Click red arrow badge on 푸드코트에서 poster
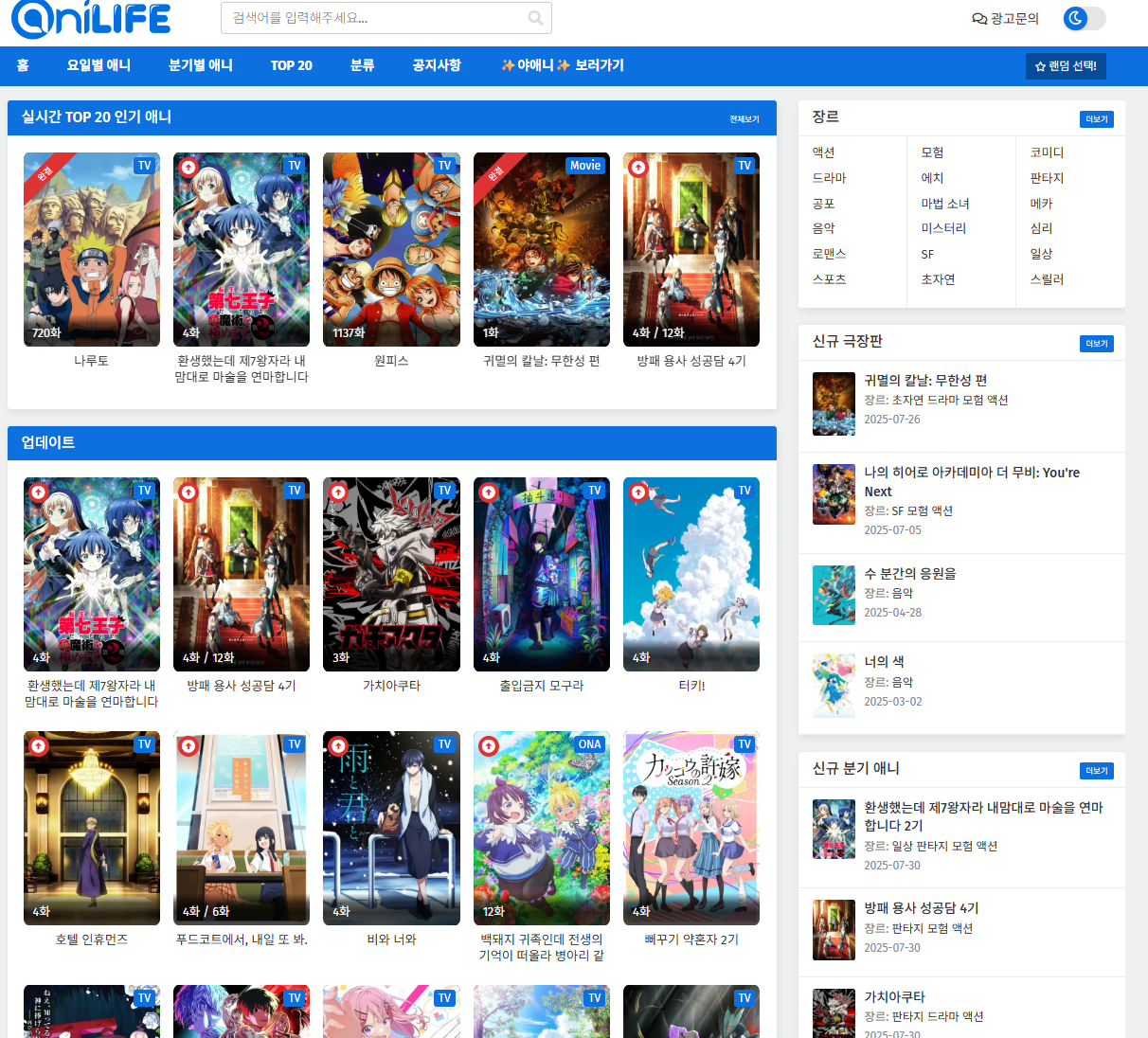The image size is (1148, 1038). coord(188,746)
